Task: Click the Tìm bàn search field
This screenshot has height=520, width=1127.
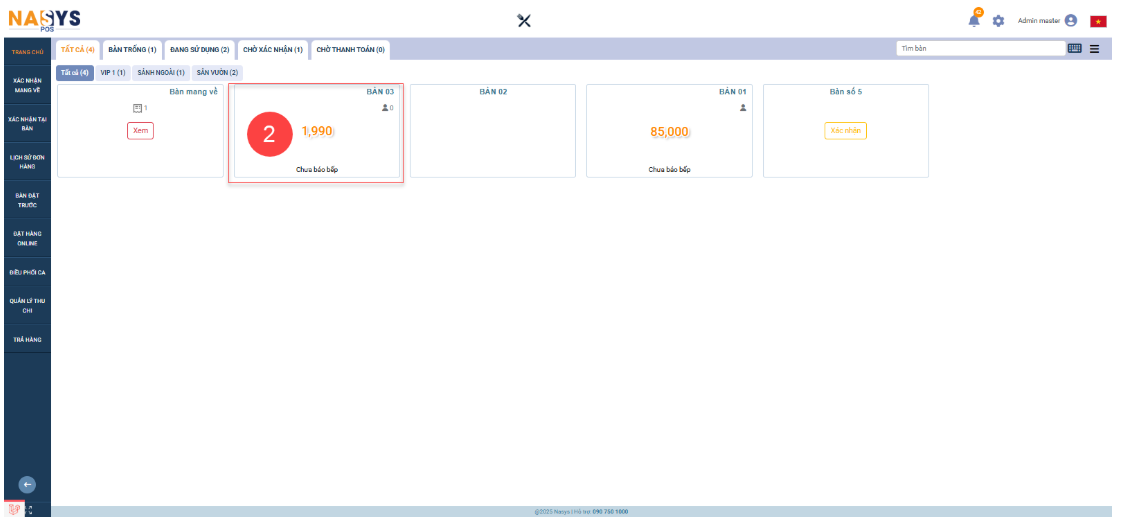Action: [980, 48]
